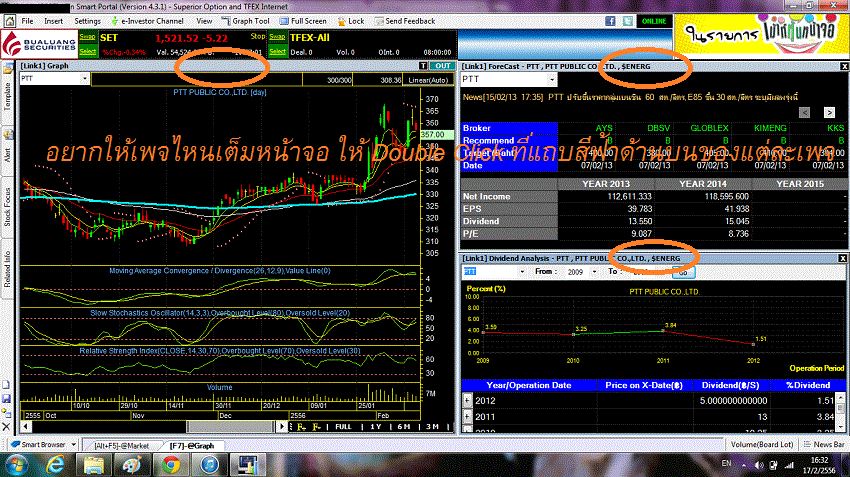Launch Internet Explorer from taskbar

coord(55,465)
